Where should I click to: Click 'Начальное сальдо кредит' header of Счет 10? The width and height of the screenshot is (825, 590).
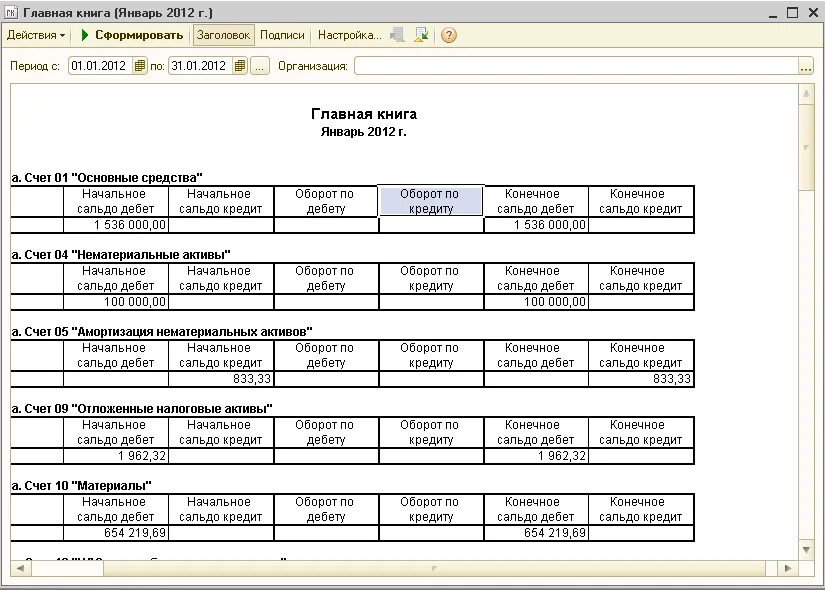point(220,509)
